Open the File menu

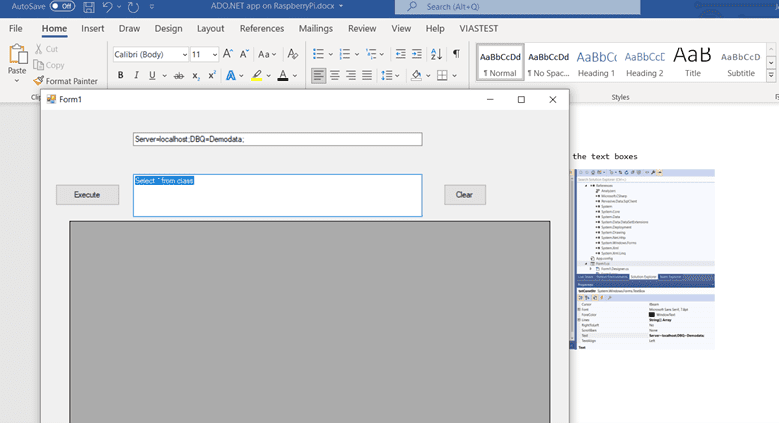click(15, 28)
